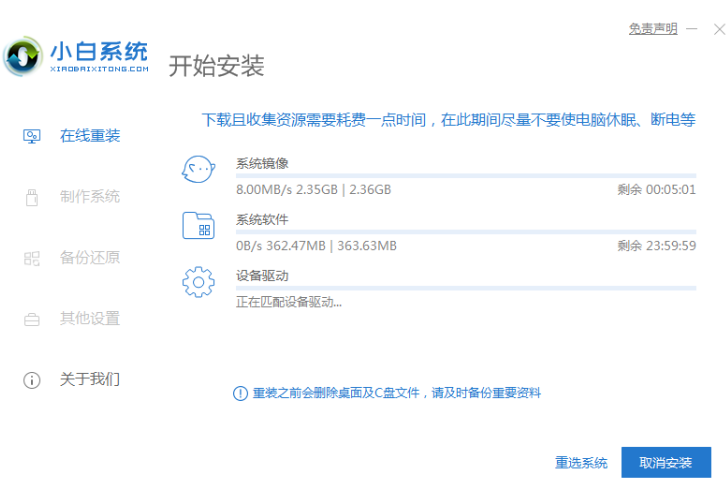Screen dimensions: 726x482
Task: Open 其他设置 from the sidebar
Action: [x=89, y=319]
